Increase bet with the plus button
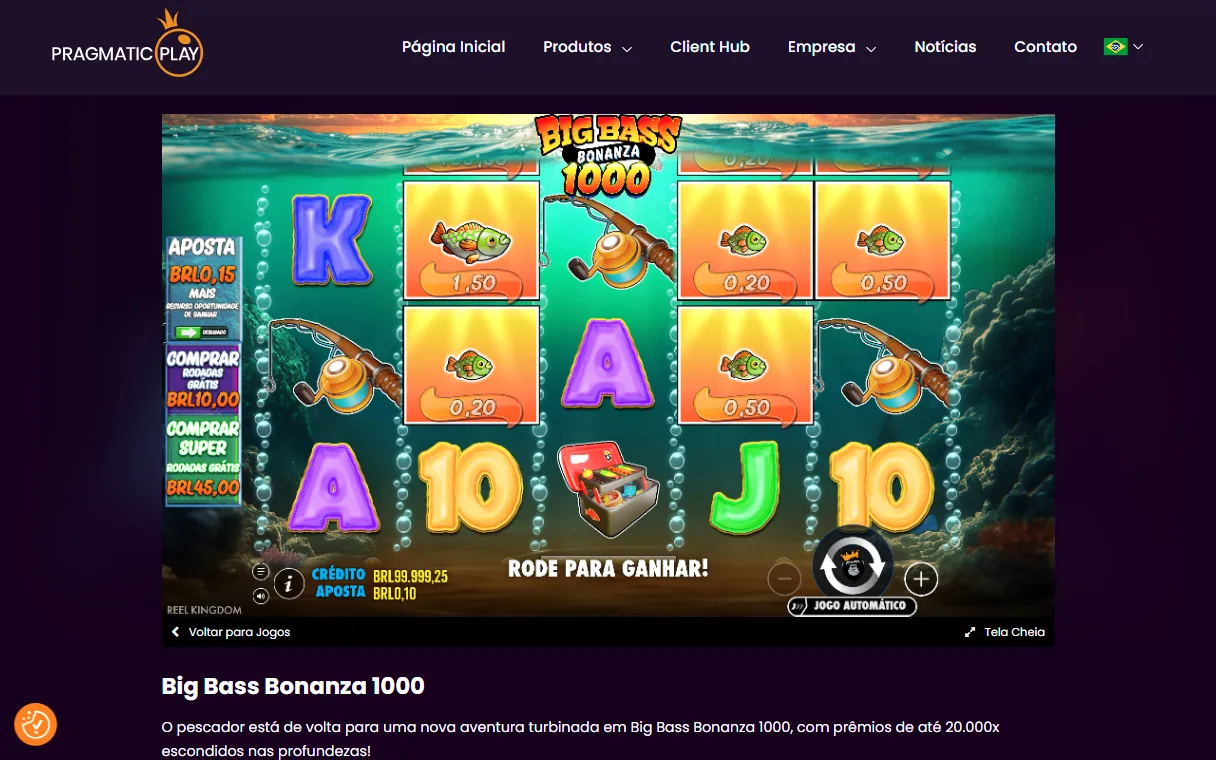 click(921, 578)
